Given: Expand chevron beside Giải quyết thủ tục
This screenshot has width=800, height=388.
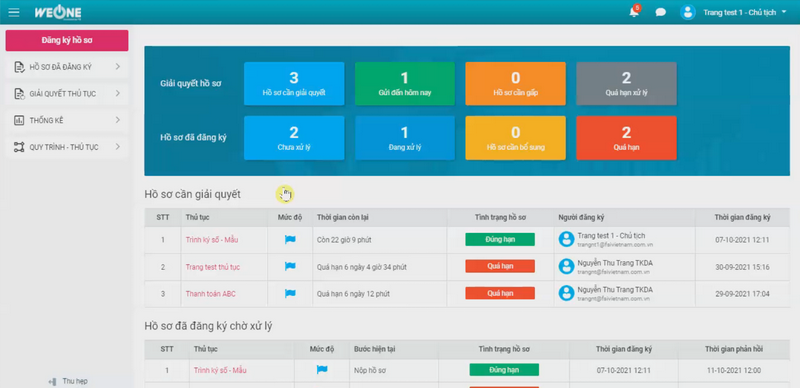Looking at the screenshot, I should (117, 93).
